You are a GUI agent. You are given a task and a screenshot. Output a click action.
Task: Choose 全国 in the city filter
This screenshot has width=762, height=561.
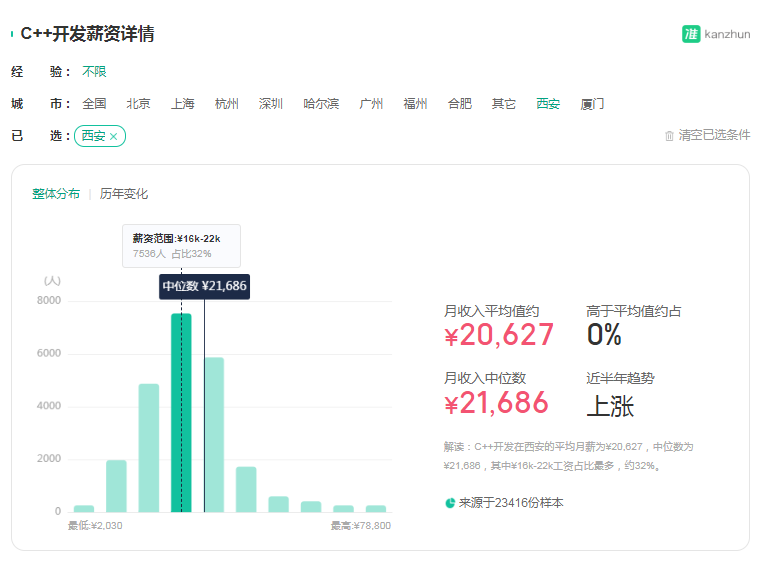point(94,104)
